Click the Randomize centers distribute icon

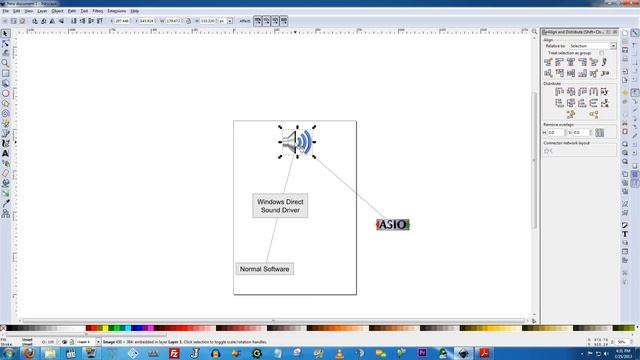(x=571, y=114)
